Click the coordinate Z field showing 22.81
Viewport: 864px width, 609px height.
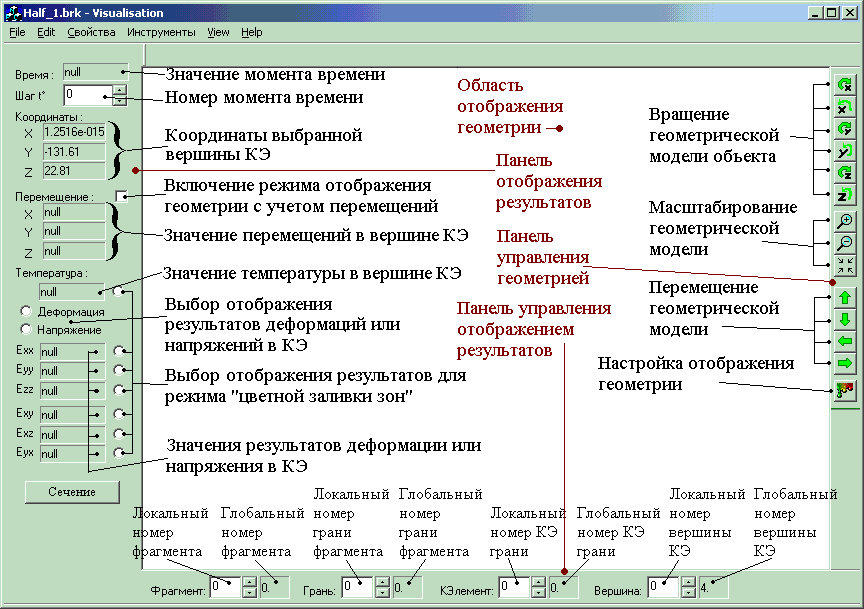click(x=74, y=171)
